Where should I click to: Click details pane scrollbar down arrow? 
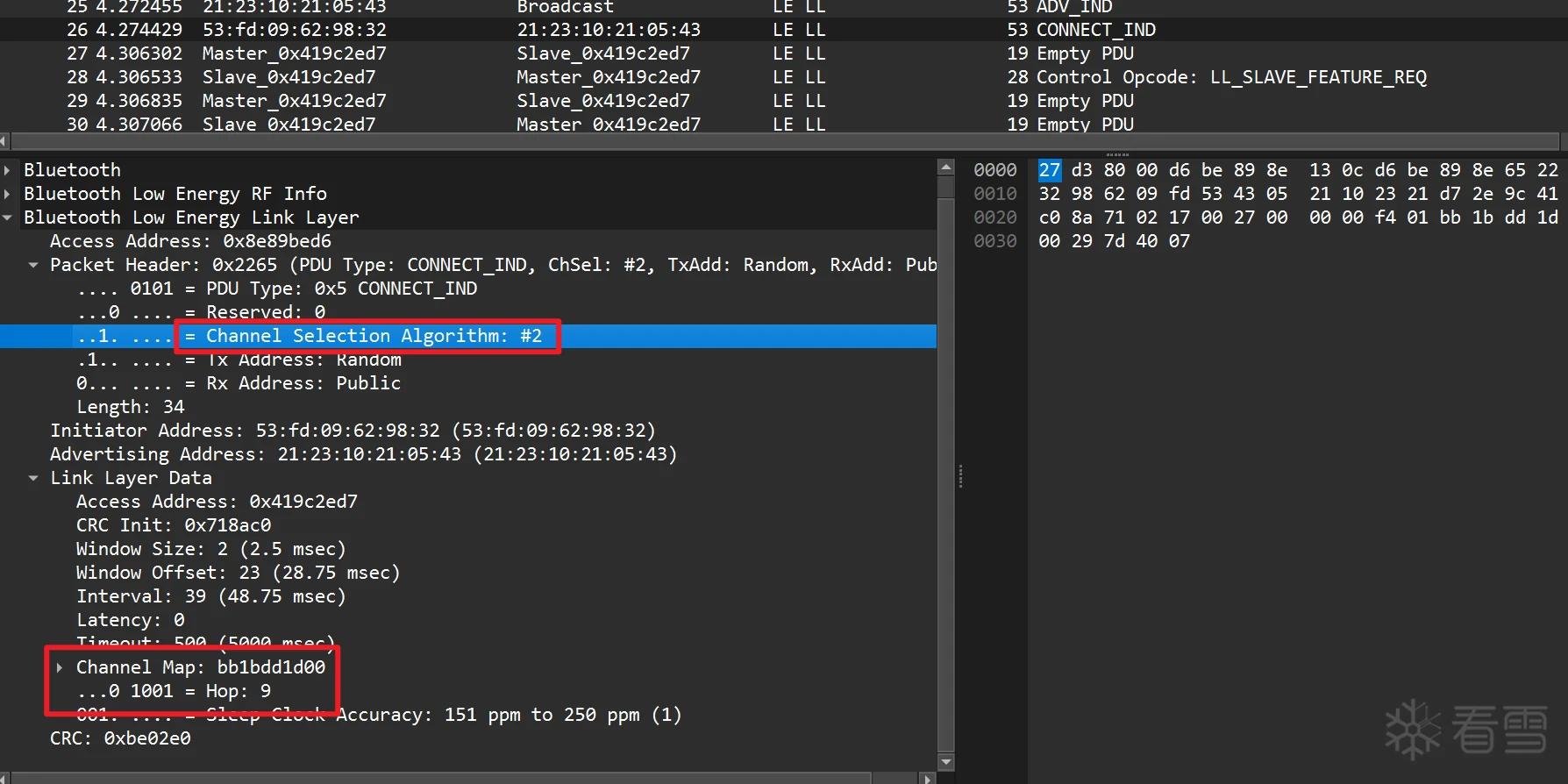(945, 762)
